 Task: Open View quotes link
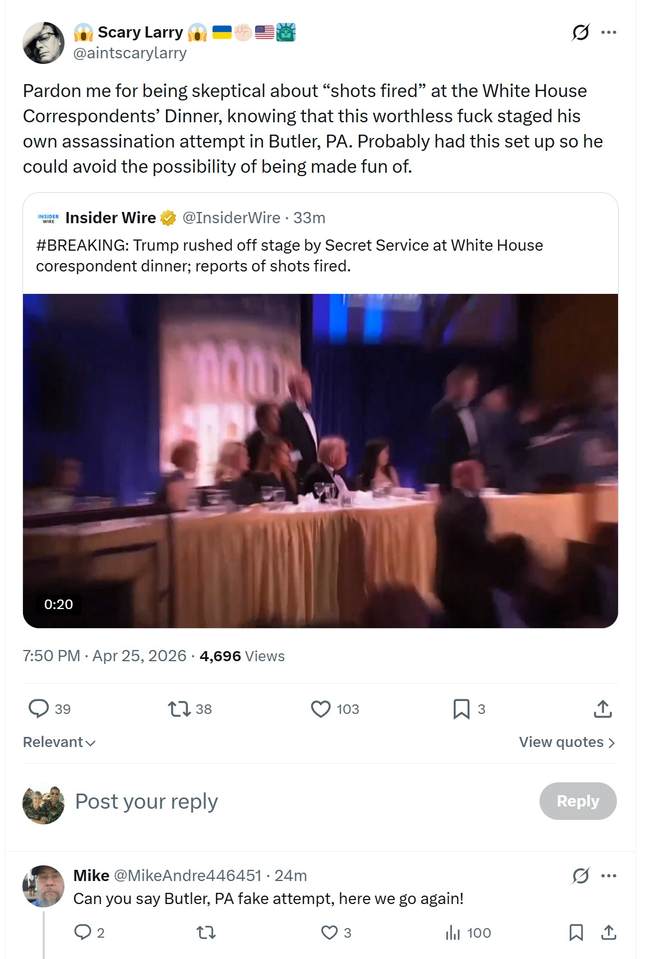click(x=566, y=742)
